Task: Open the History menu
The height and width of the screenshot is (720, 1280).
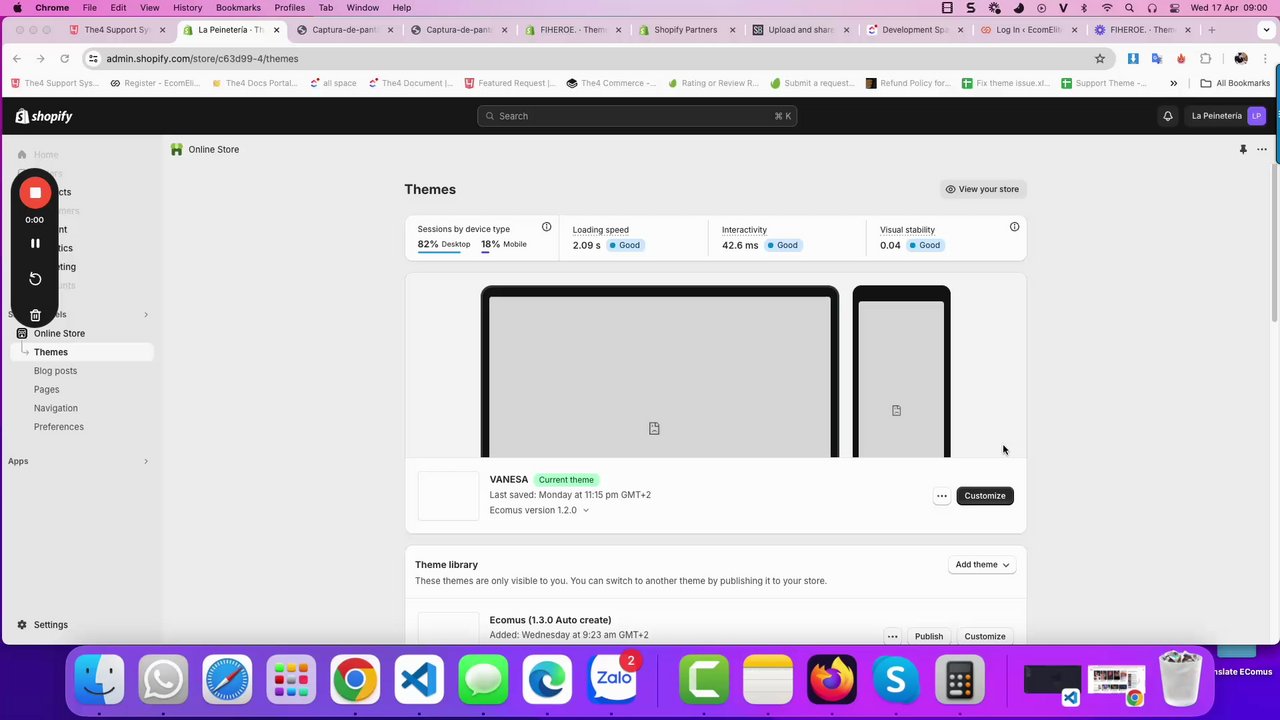Action: [187, 7]
